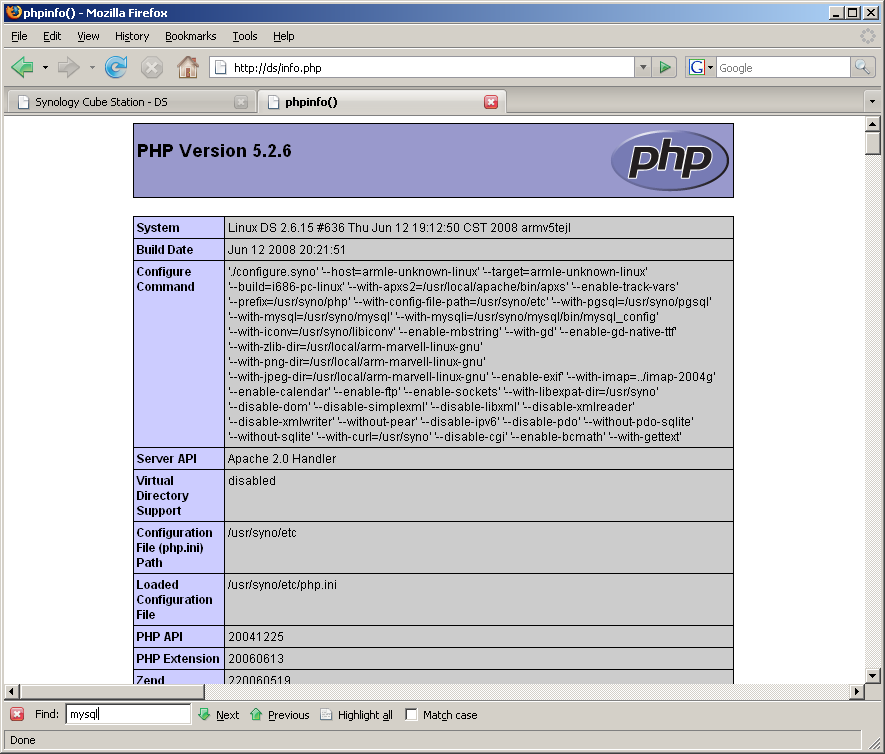The height and width of the screenshot is (754, 885).
Task: Click the /usr/syno/etc/php.ini path value
Action: [282, 585]
